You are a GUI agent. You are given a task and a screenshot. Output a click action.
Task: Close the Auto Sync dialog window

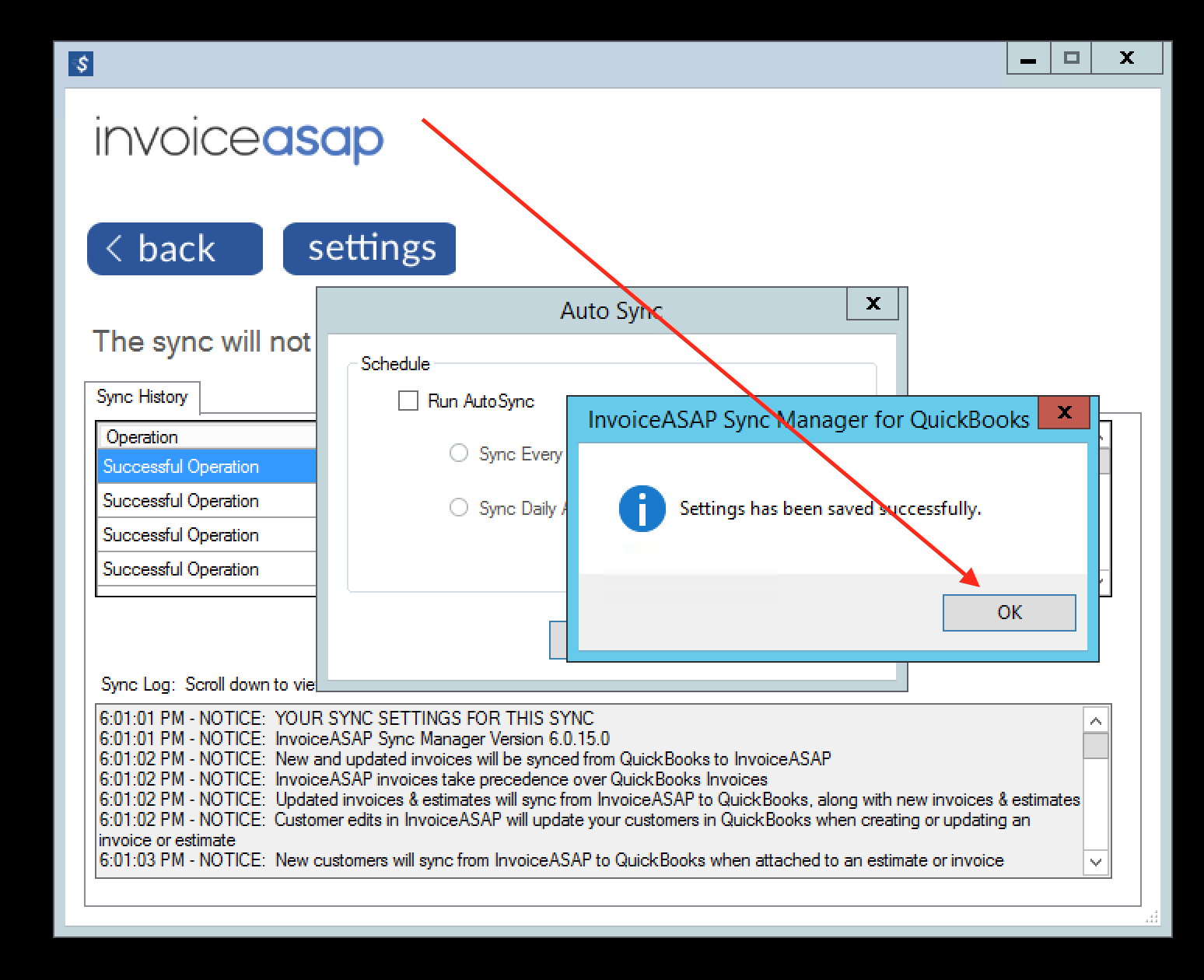[872, 303]
